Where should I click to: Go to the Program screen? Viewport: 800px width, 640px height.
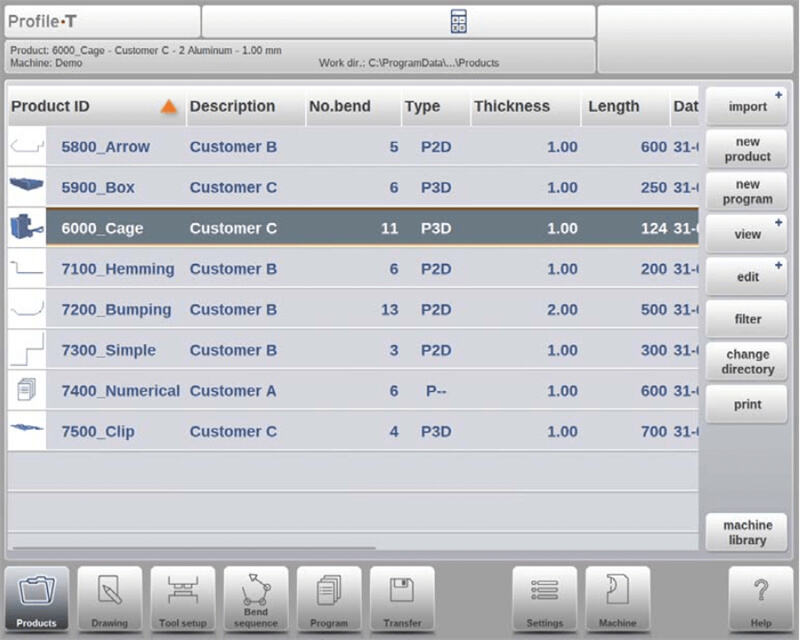[329, 599]
